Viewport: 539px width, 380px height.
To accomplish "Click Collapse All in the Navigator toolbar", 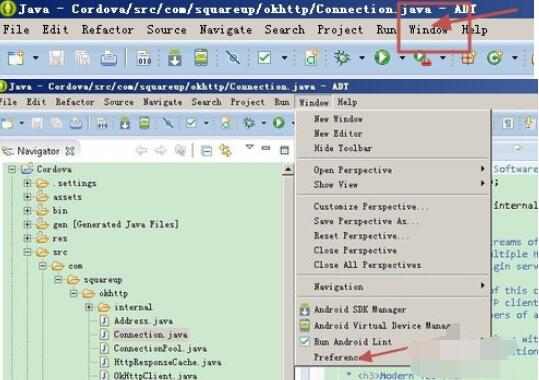I will coord(206,151).
